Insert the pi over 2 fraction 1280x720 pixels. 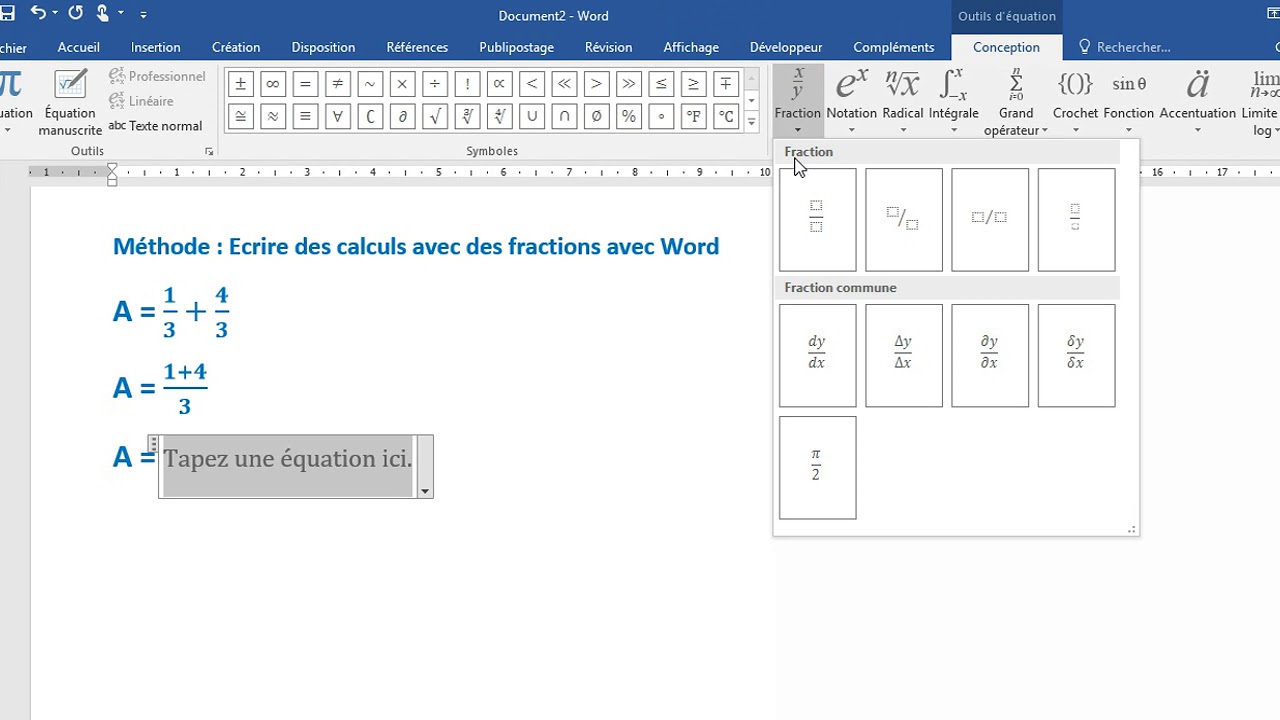818,467
